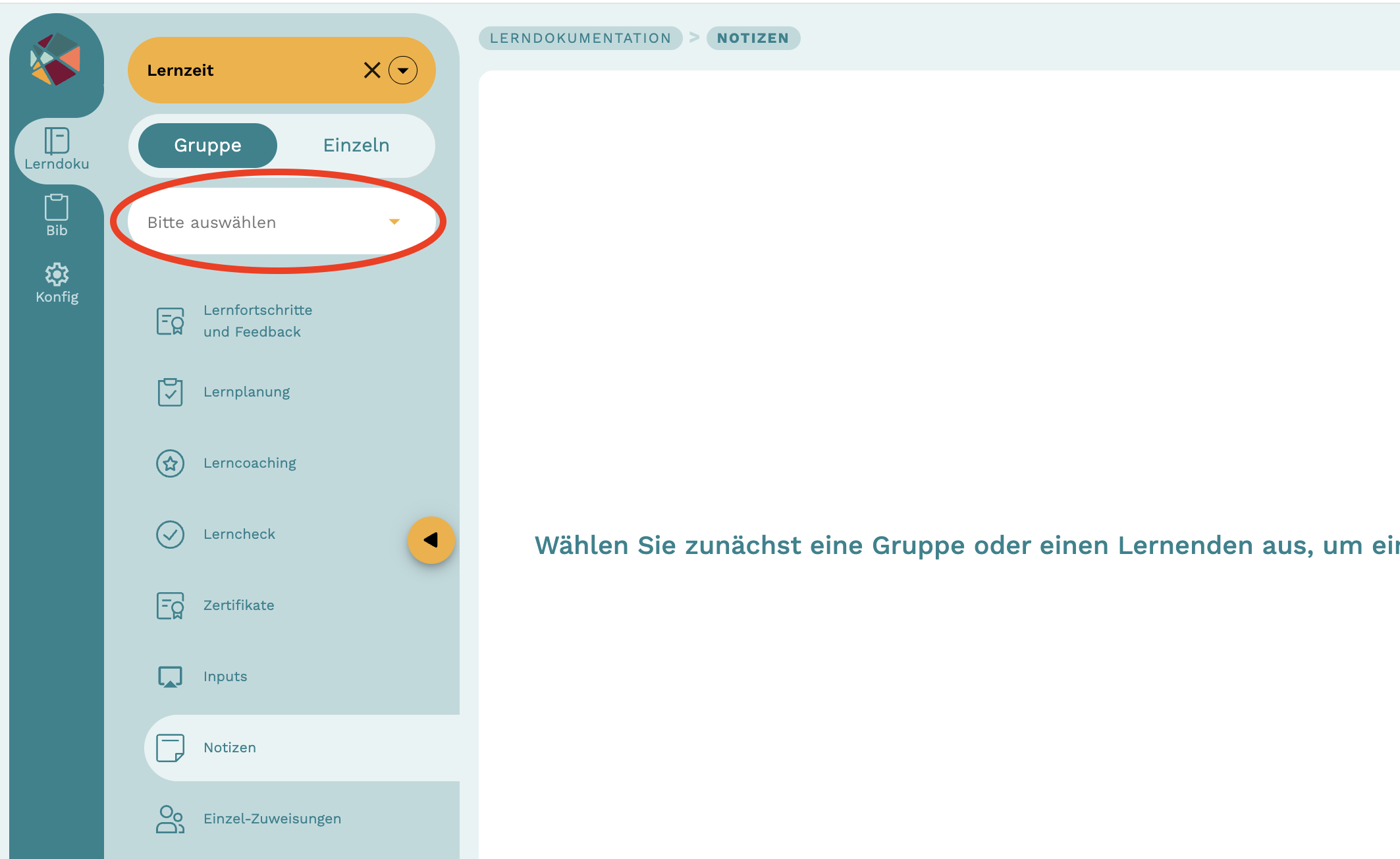Click the Inputs screen icon

tap(170, 677)
